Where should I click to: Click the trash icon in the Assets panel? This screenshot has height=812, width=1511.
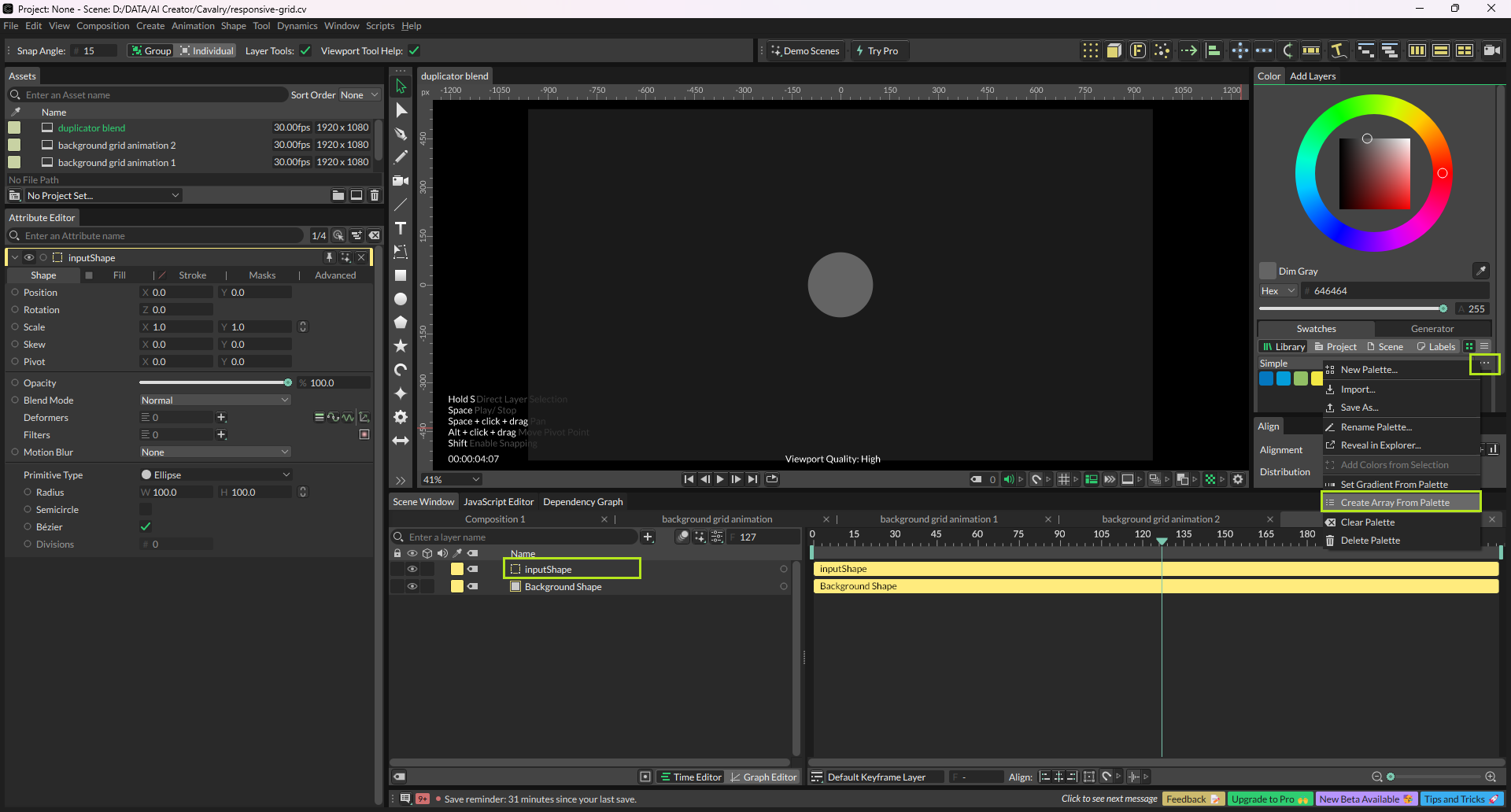pyautogui.click(x=375, y=195)
